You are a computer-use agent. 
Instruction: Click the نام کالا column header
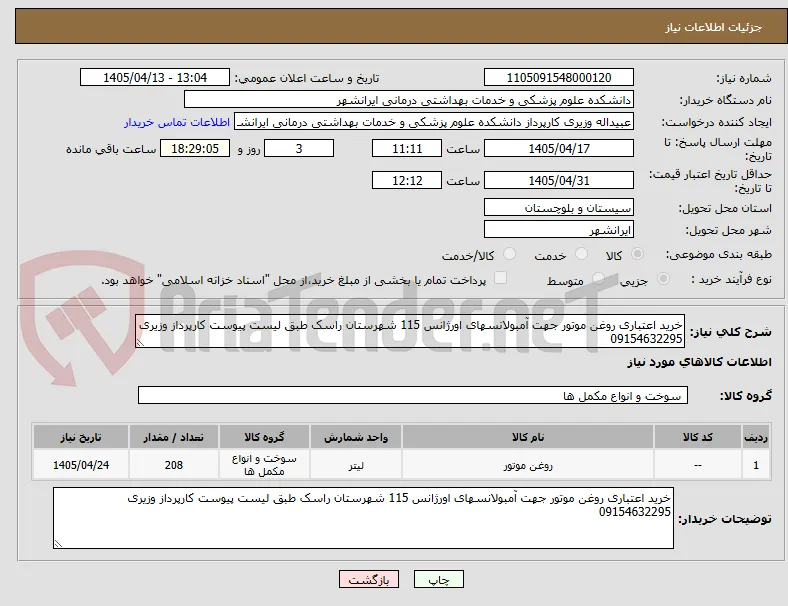(x=528, y=437)
